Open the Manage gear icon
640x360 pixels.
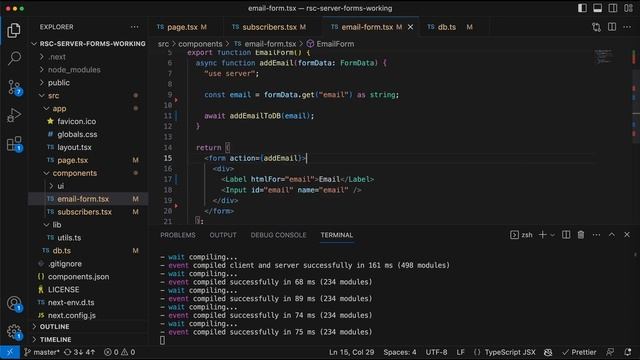(14, 332)
